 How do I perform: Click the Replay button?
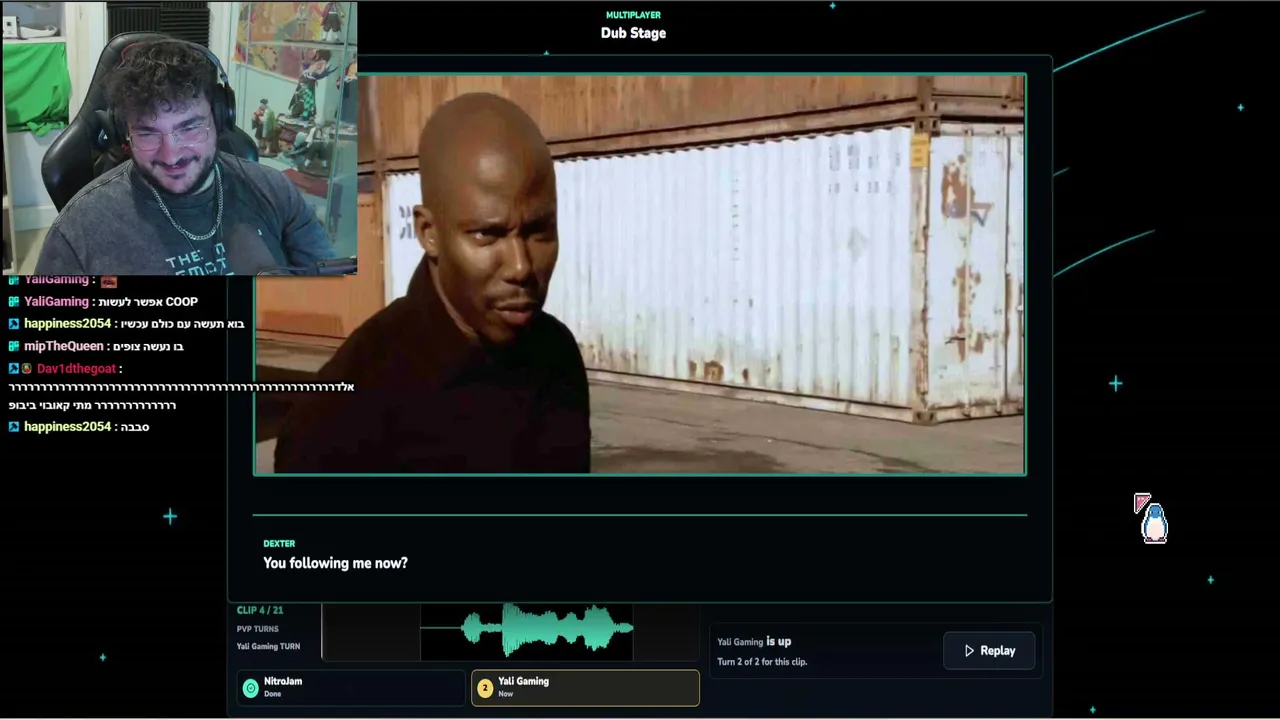point(990,651)
